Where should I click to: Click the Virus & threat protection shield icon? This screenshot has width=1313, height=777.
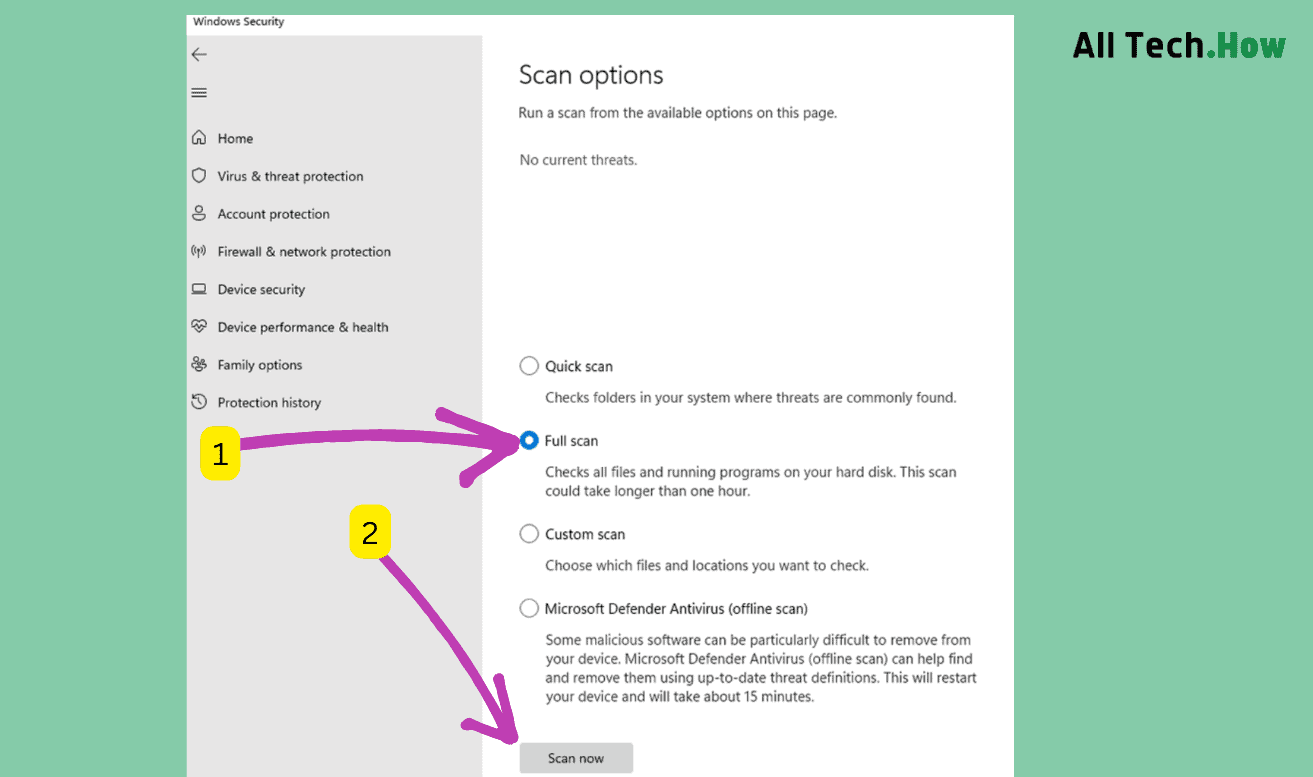199,176
